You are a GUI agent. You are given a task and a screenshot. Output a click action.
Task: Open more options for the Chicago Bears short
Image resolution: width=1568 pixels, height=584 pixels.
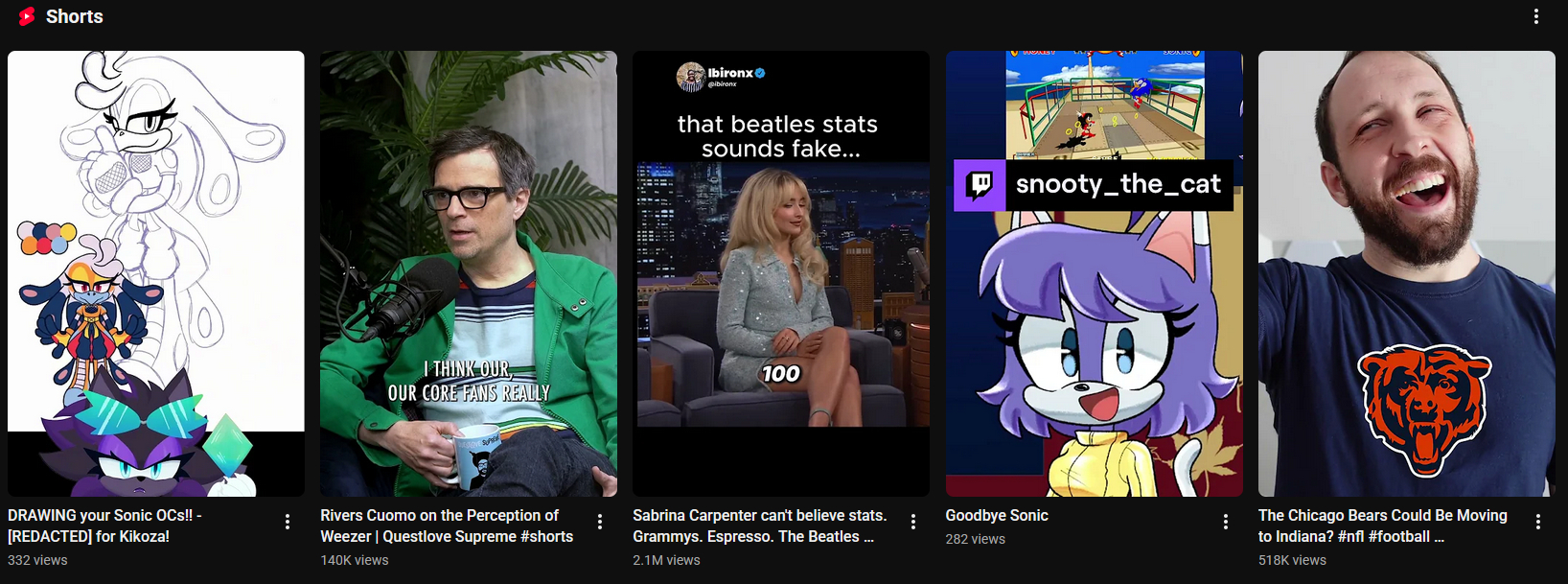click(1538, 522)
